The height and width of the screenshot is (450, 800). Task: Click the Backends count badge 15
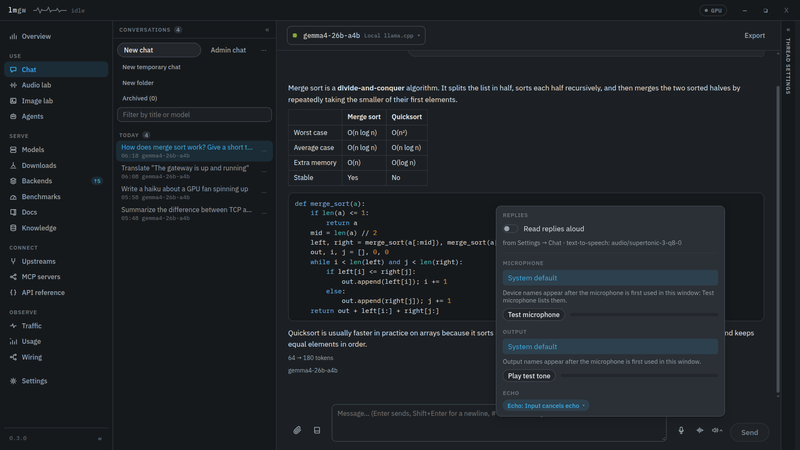[96, 181]
